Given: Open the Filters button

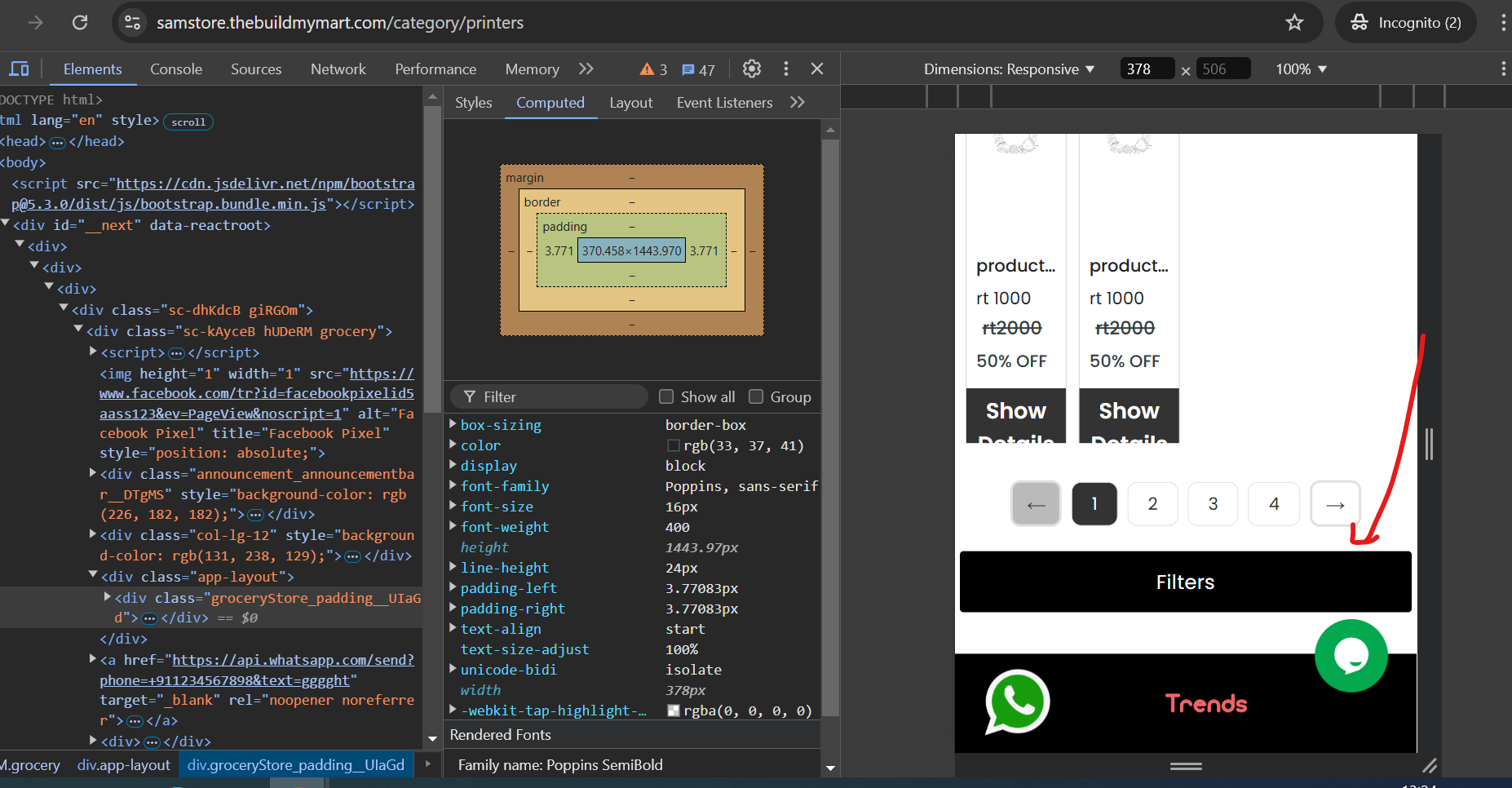Looking at the screenshot, I should pos(1186,582).
